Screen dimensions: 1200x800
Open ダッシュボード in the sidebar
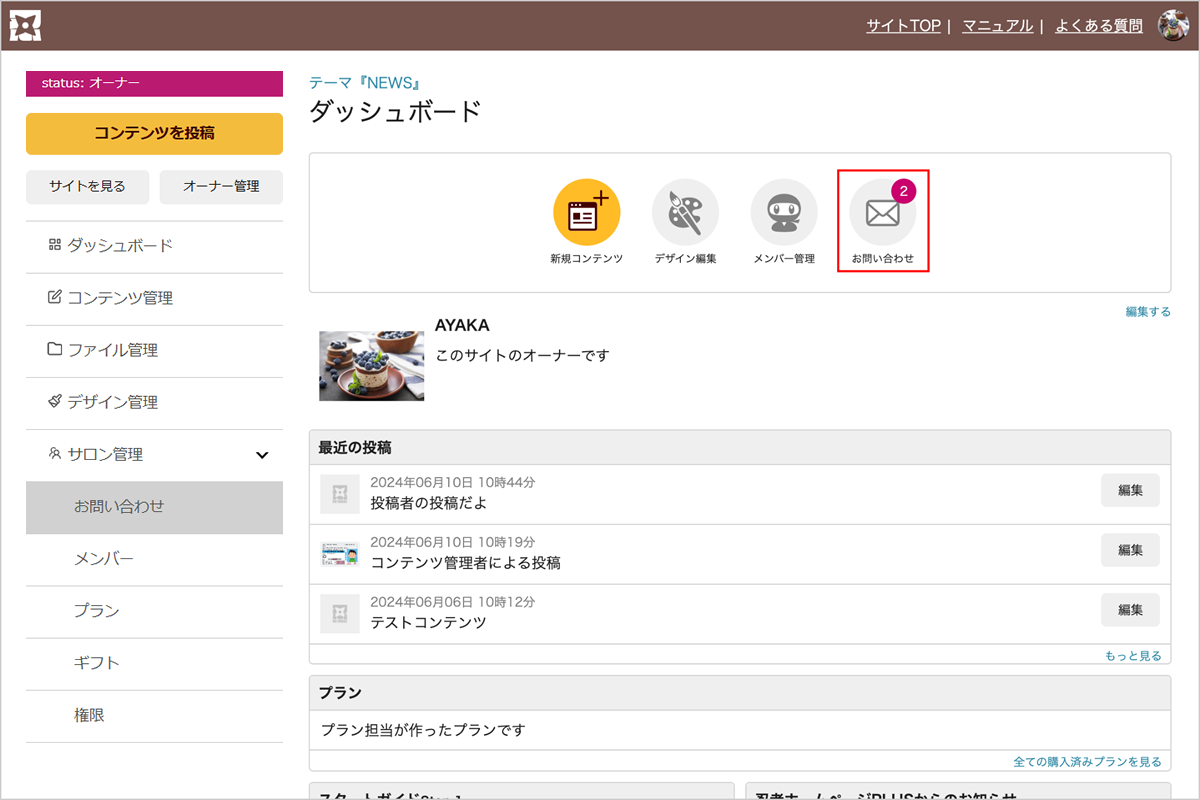(x=119, y=246)
